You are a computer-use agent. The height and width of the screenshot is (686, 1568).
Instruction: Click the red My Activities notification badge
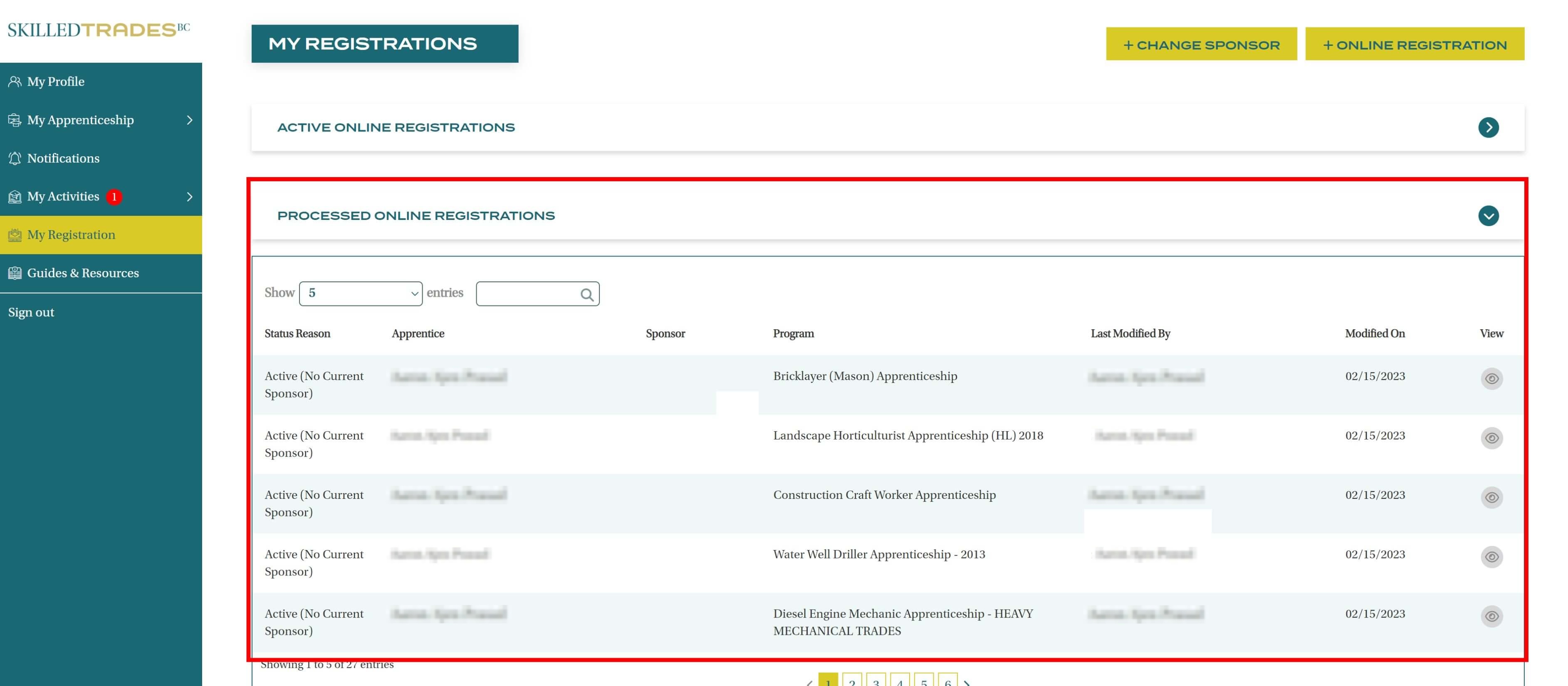[x=114, y=197]
